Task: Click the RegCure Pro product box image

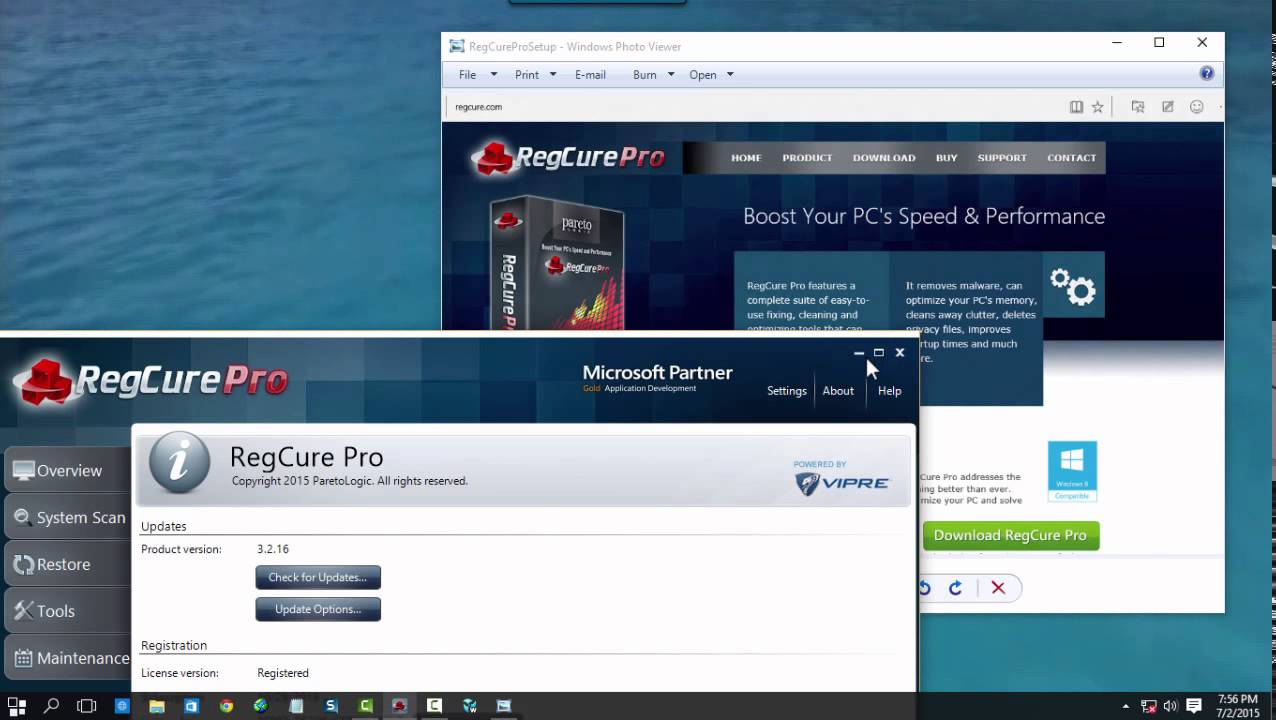Action: 556,262
